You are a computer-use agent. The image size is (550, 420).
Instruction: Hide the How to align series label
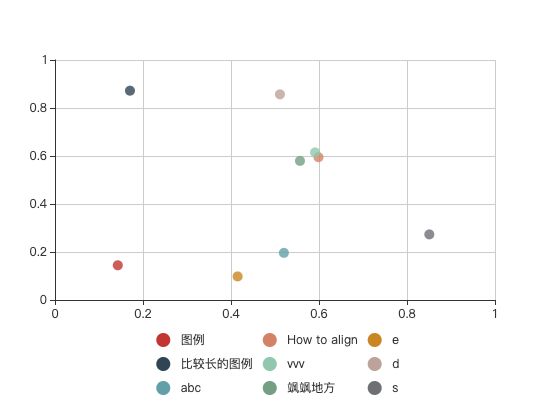[x=322, y=340]
